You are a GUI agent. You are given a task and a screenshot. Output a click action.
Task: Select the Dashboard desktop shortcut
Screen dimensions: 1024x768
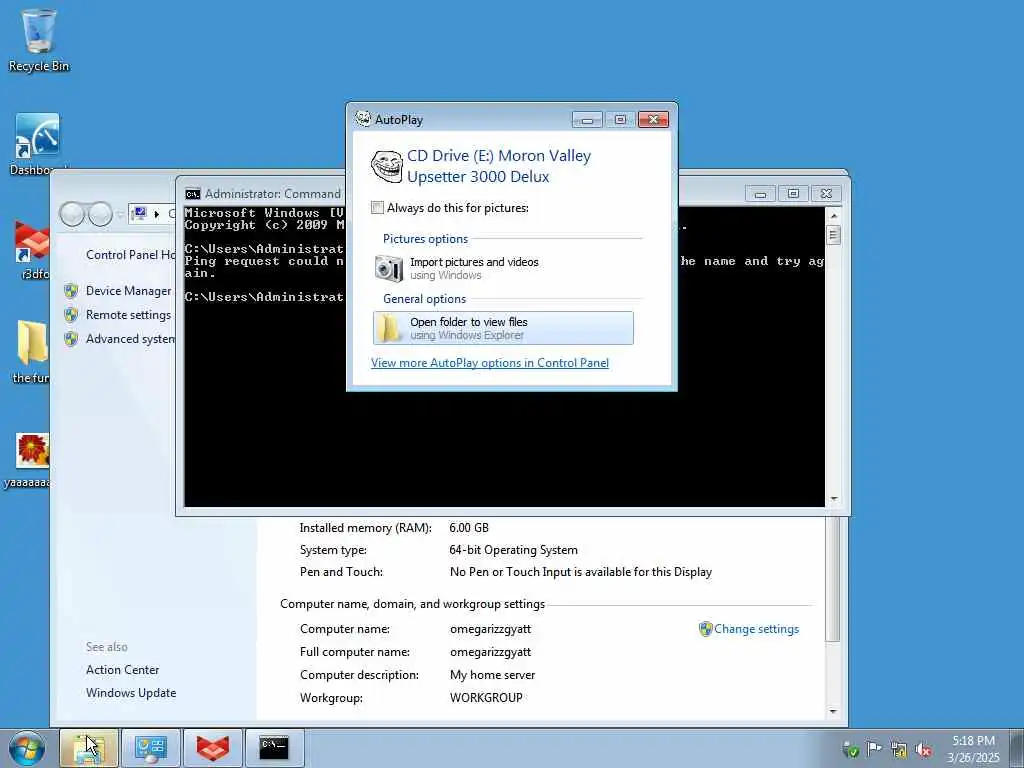pyautogui.click(x=37, y=145)
